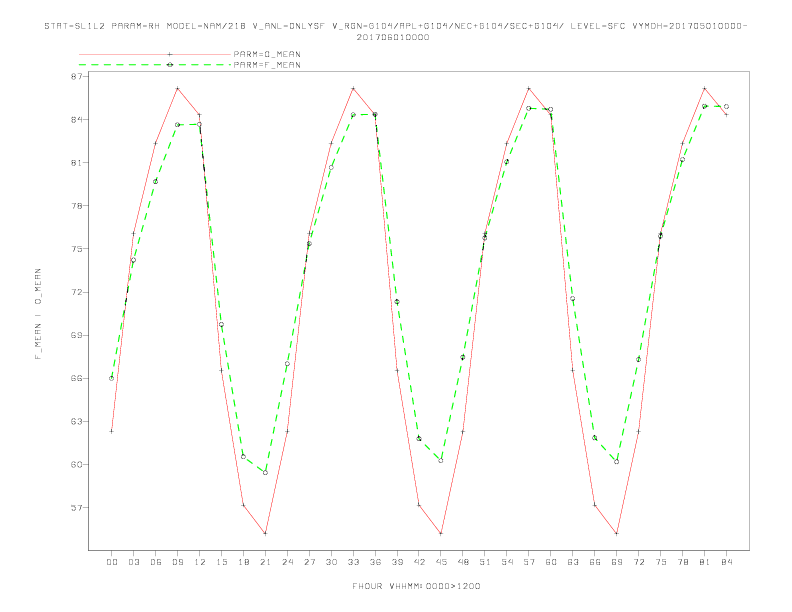Click x-axis tick label '03'
The image size is (792, 612).
tap(133, 562)
